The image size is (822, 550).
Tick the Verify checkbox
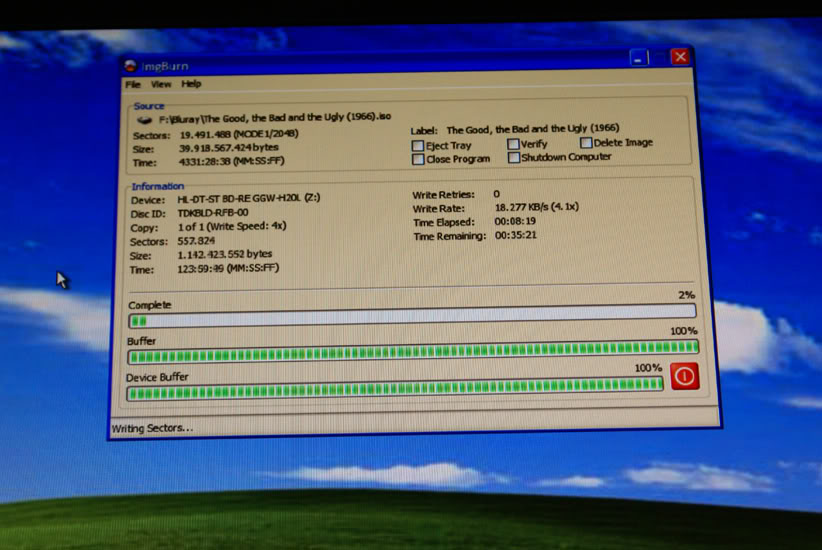point(513,144)
